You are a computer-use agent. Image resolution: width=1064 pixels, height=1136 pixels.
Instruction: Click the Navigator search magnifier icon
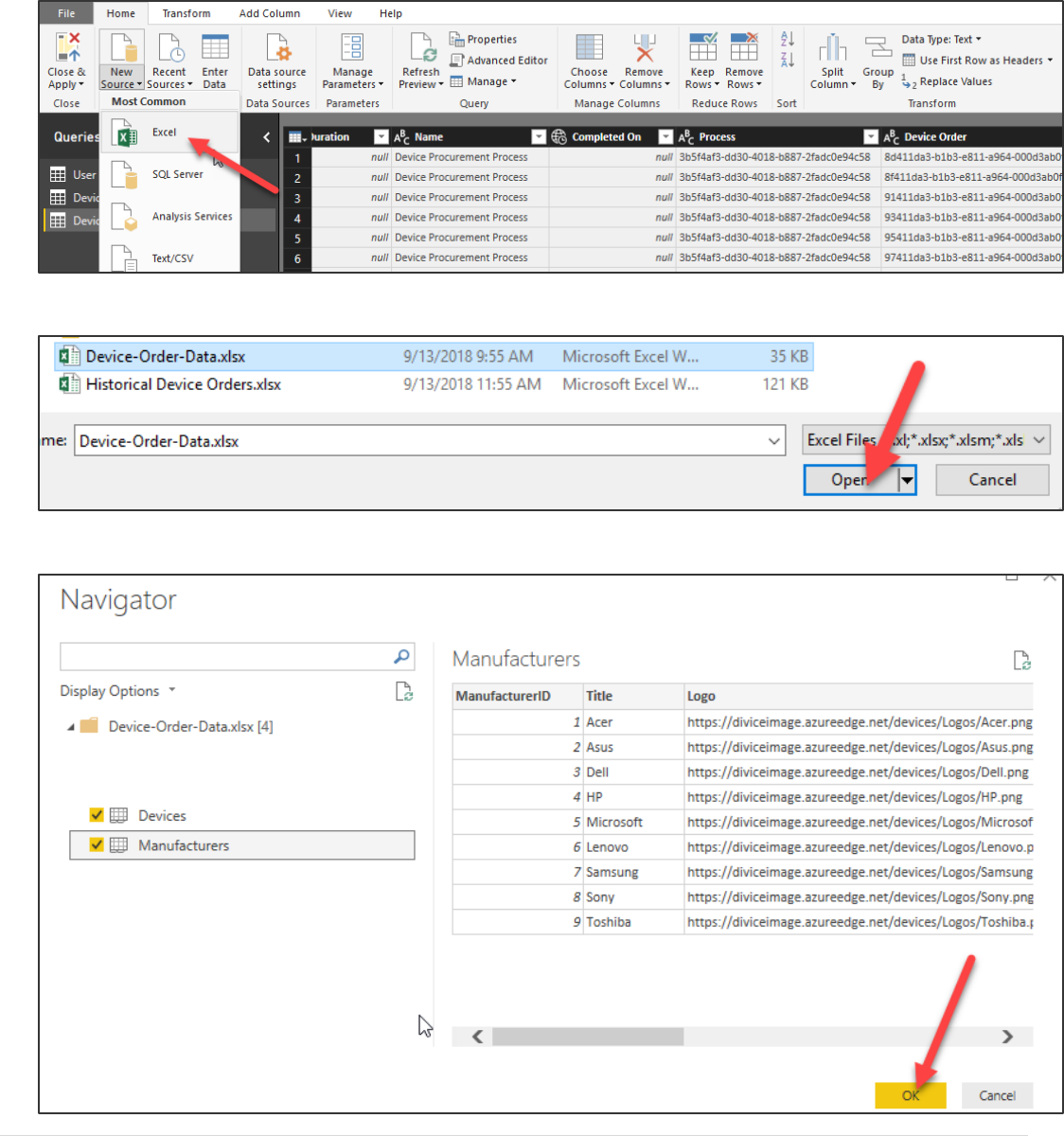point(402,656)
